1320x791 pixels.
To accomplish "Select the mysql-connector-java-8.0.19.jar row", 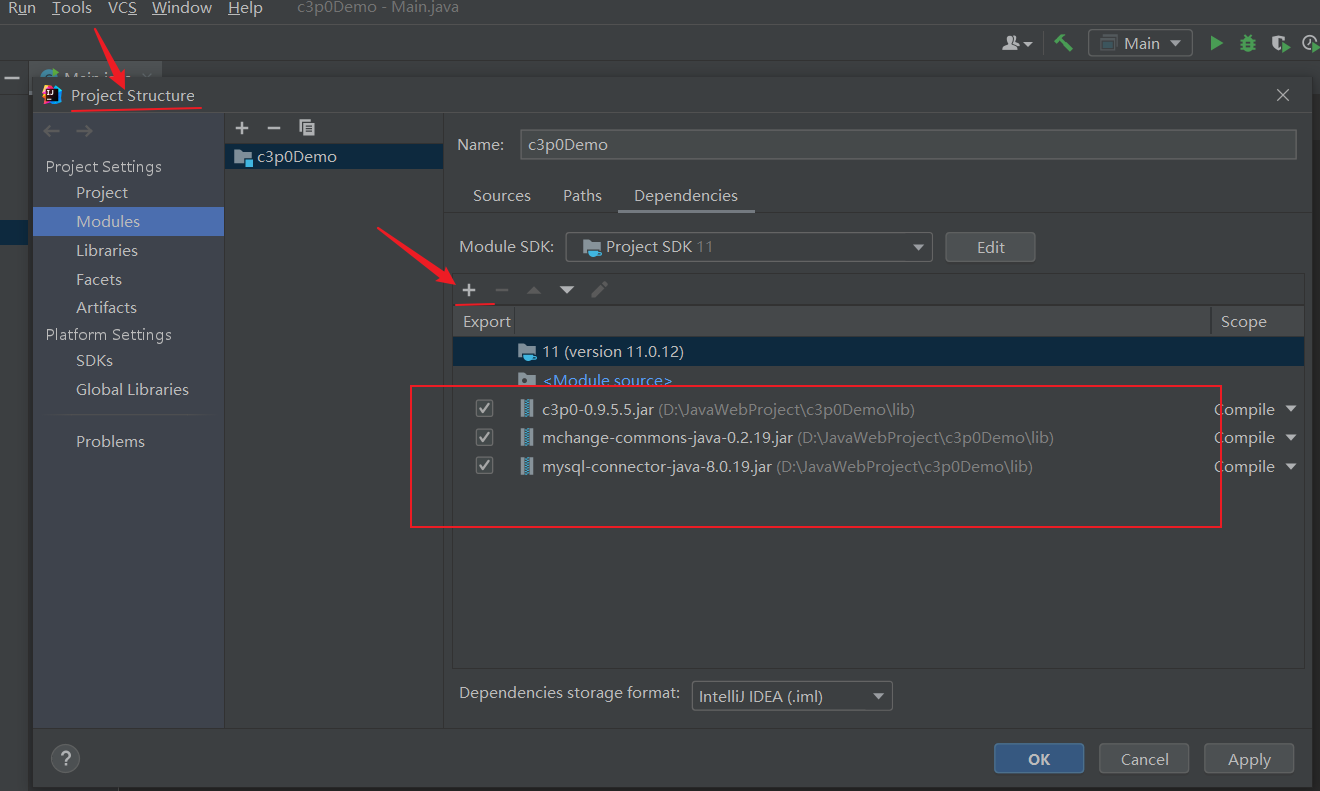I will point(878,466).
